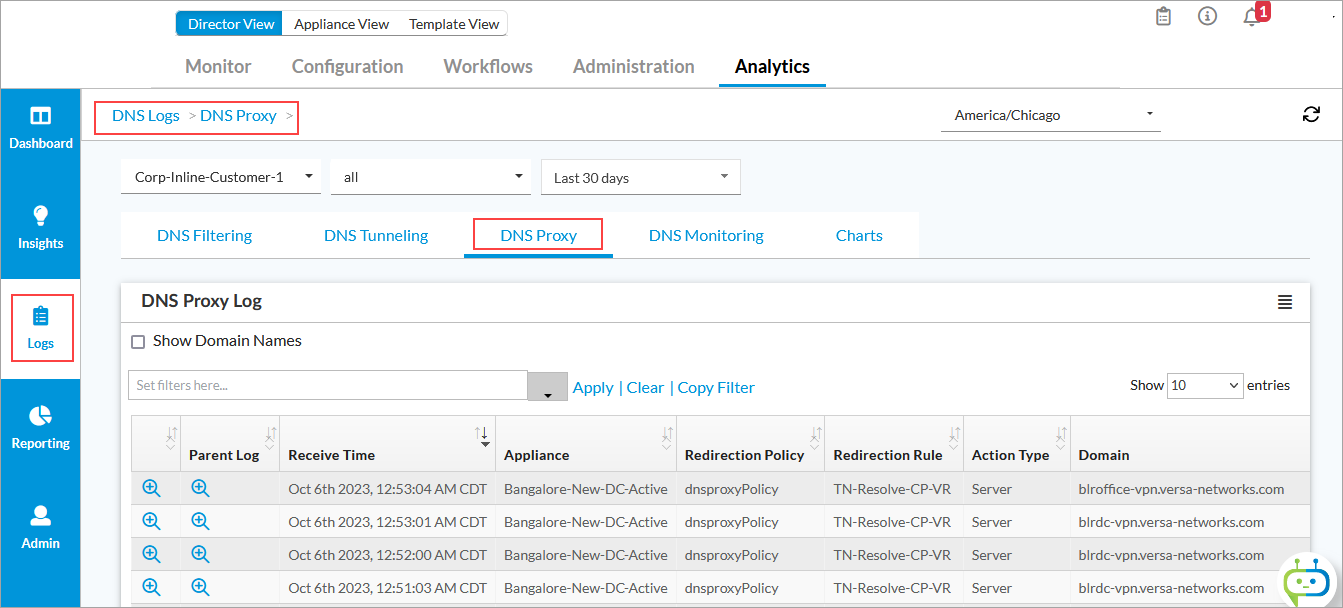
Task: Expand the Corp-Inline-Customer-1 tenant dropdown
Action: (221, 177)
